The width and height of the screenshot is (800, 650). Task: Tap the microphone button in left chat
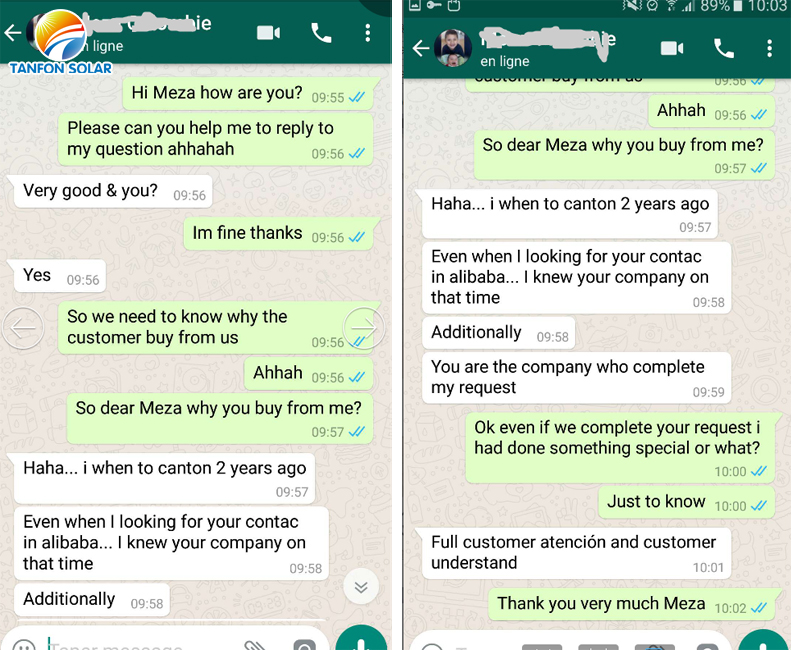point(361,640)
